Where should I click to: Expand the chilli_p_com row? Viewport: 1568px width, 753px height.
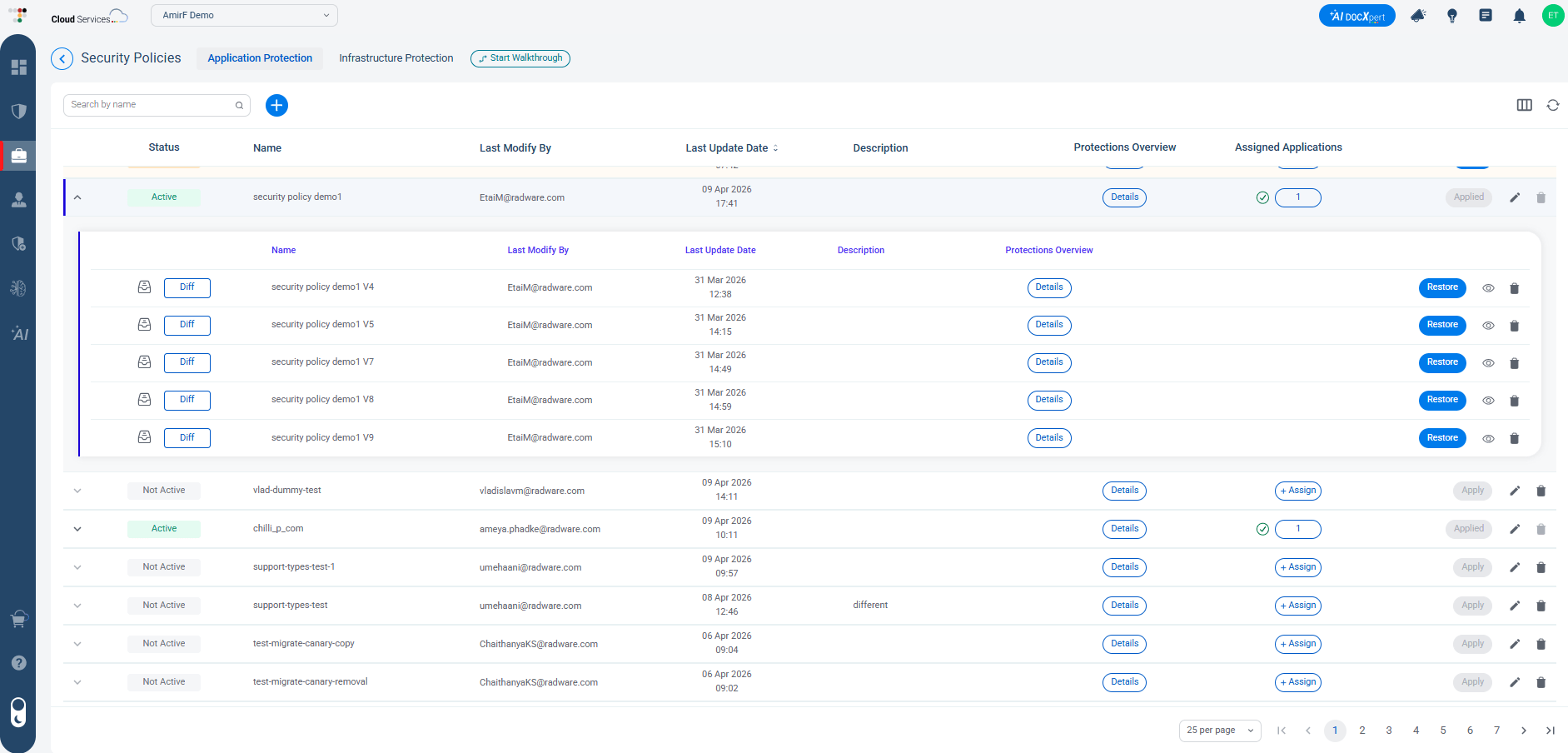(x=77, y=529)
